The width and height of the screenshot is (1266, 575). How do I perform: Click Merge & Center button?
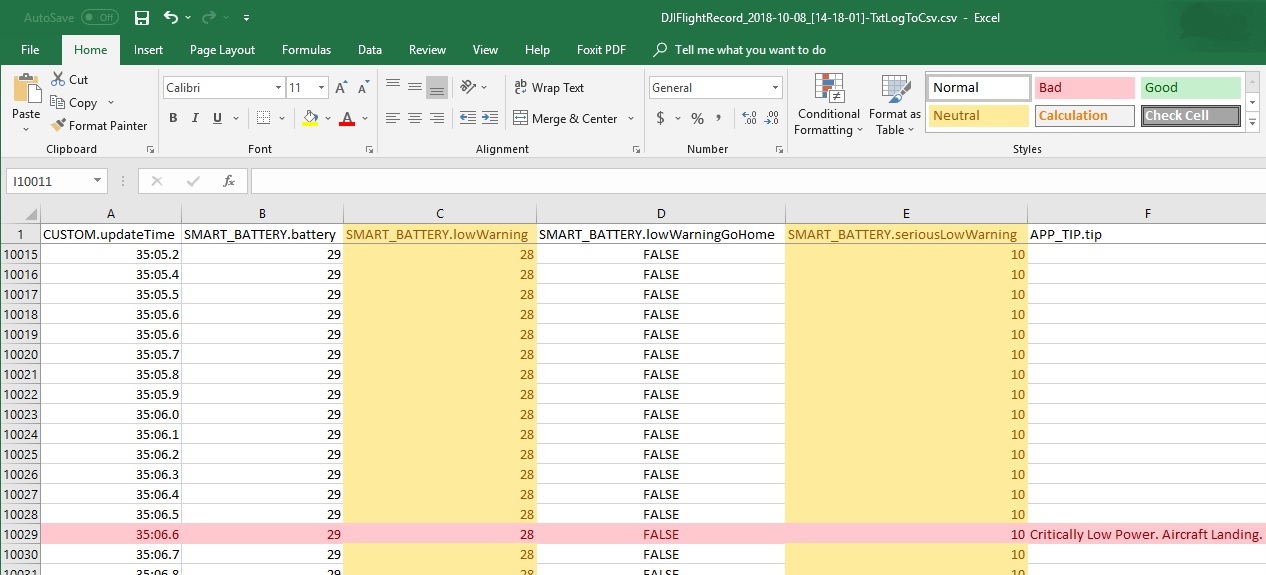pos(566,118)
